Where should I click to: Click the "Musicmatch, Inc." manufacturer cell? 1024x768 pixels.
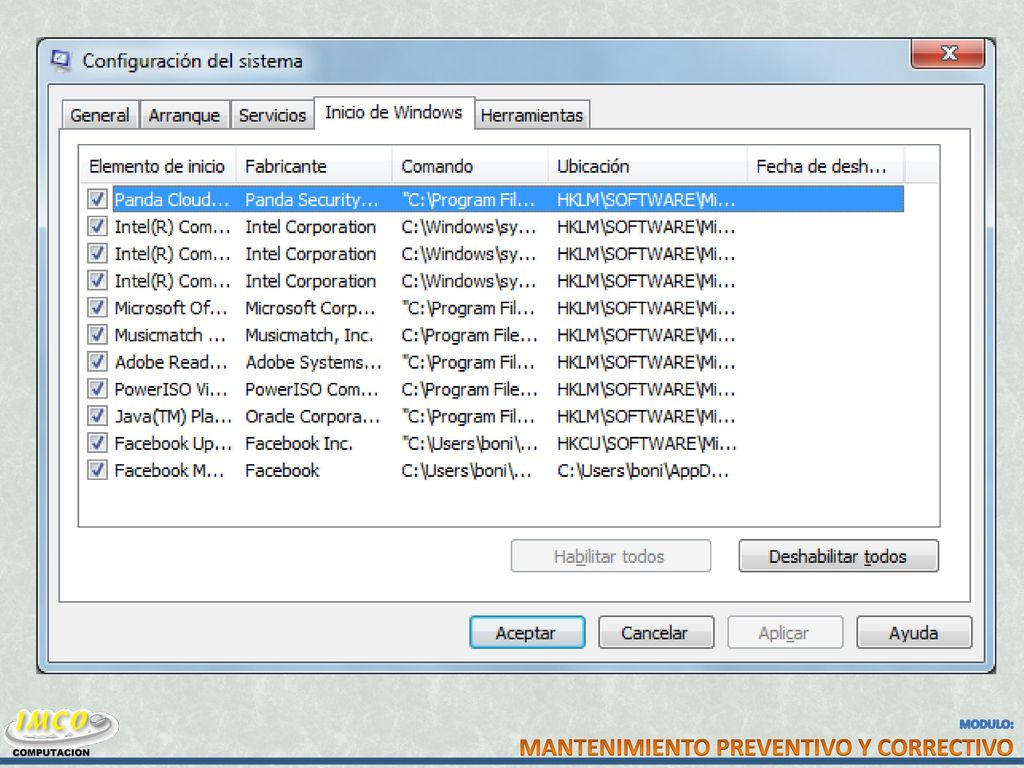[309, 335]
